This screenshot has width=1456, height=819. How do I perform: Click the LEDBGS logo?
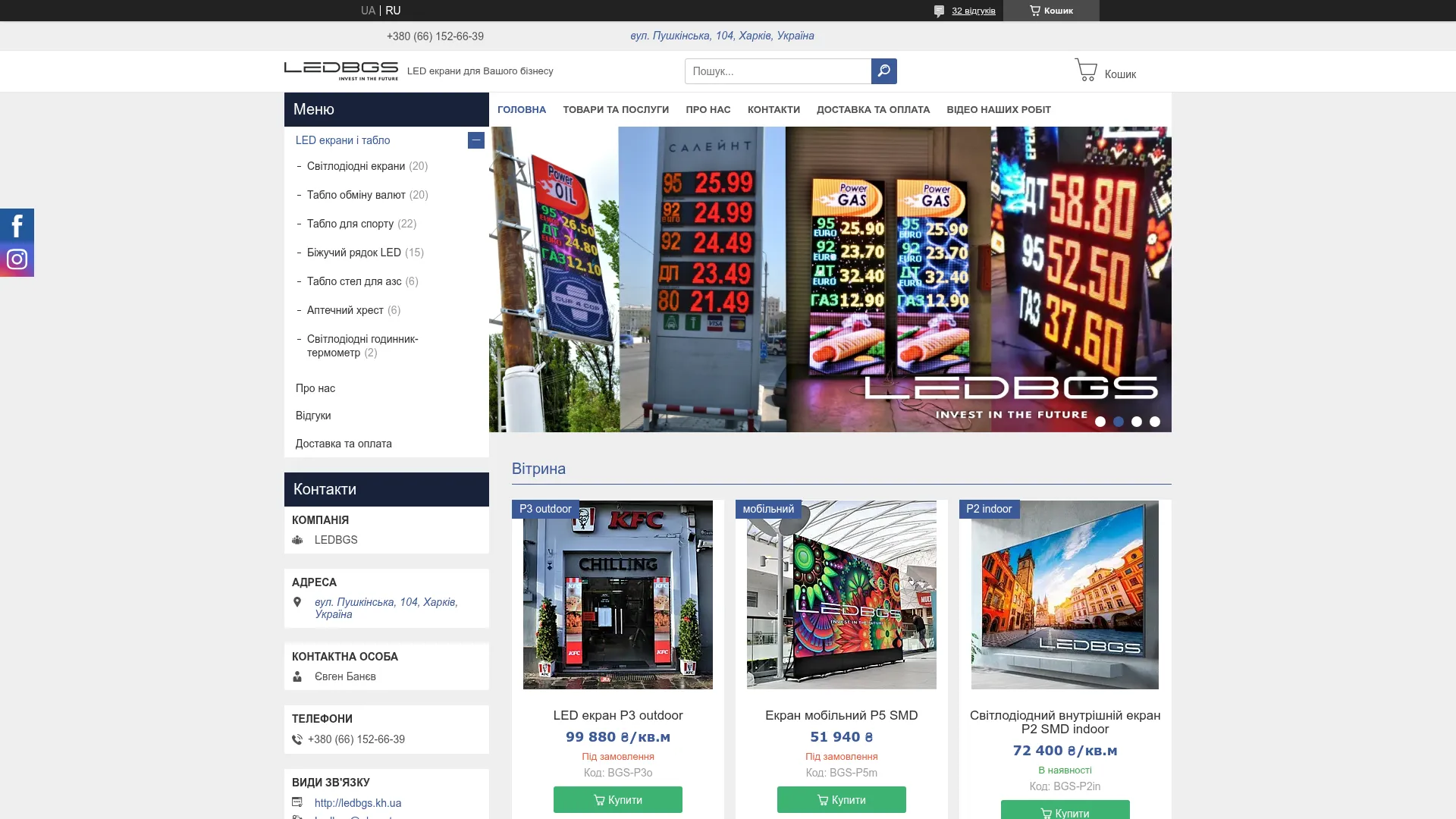pos(341,71)
